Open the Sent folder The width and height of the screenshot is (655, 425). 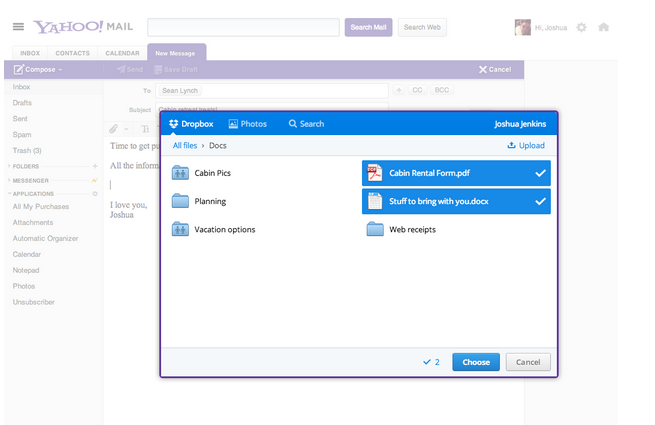[x=20, y=119]
